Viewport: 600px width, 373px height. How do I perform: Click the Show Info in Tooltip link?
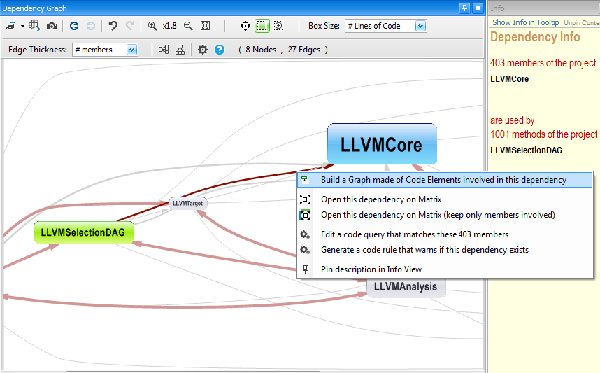[x=525, y=23]
